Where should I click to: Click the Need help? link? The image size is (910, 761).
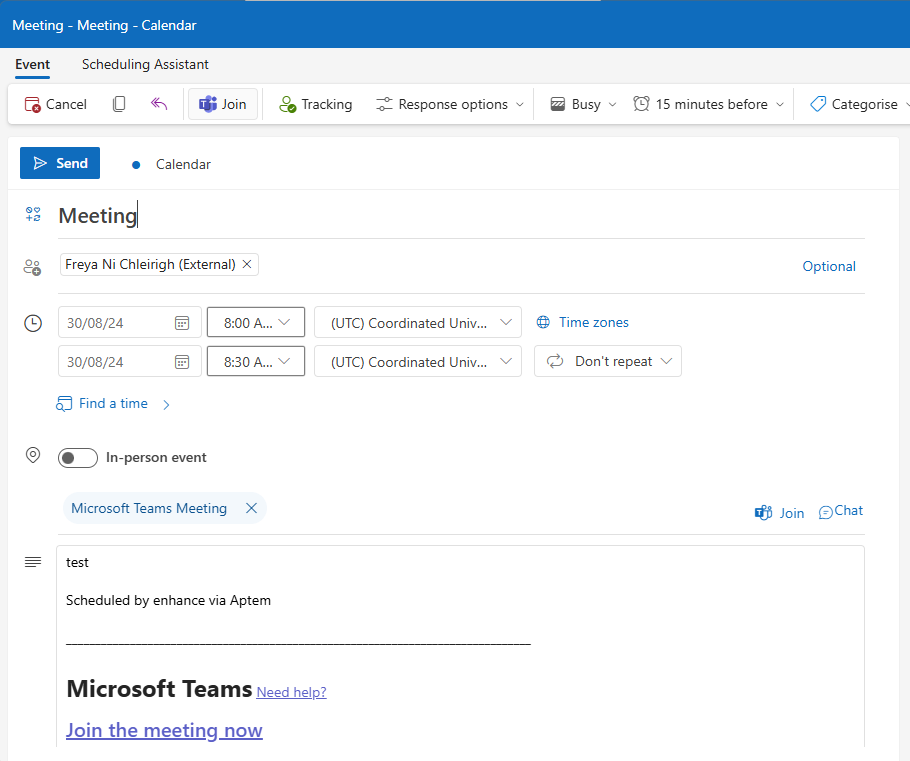[291, 692]
